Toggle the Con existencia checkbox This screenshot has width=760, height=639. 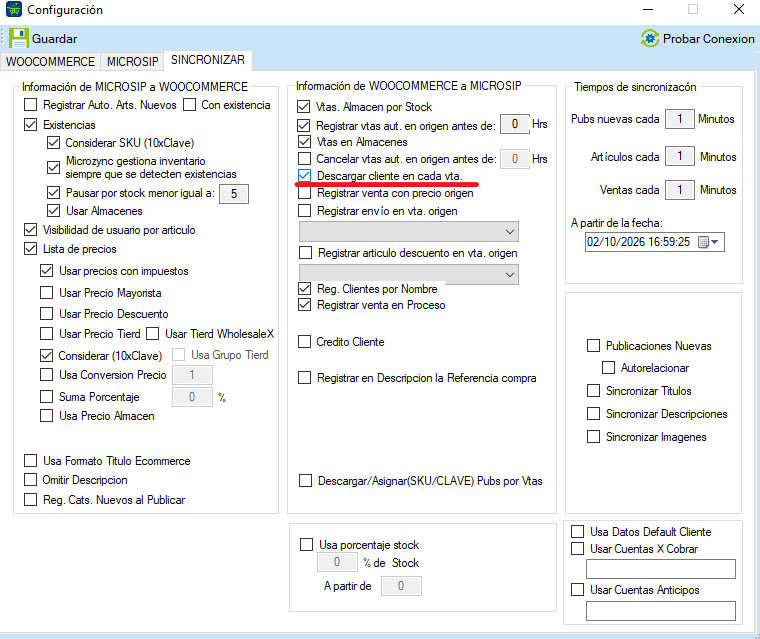tap(190, 105)
